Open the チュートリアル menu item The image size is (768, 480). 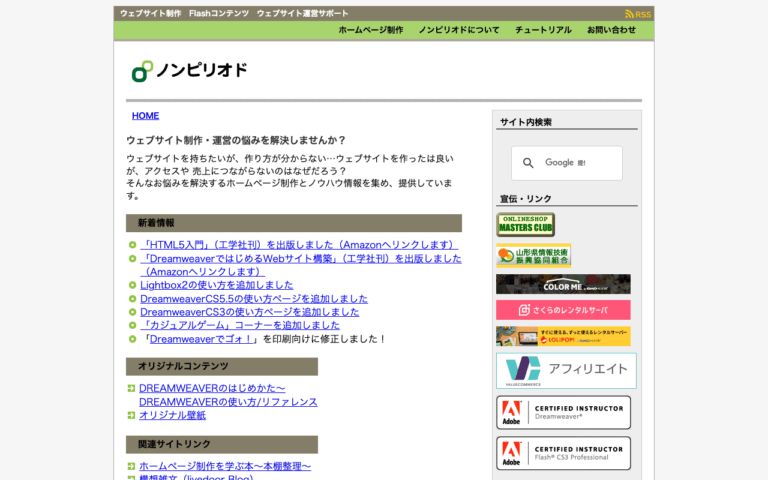click(543, 30)
